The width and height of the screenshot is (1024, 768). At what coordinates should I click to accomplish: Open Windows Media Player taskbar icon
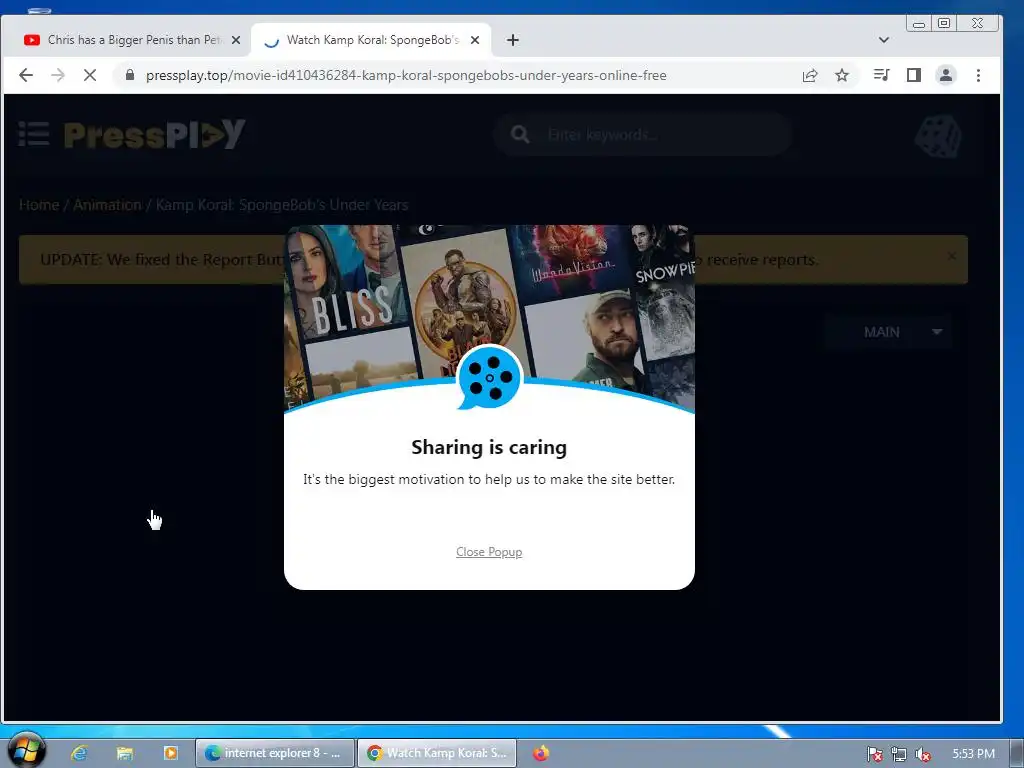(170, 753)
